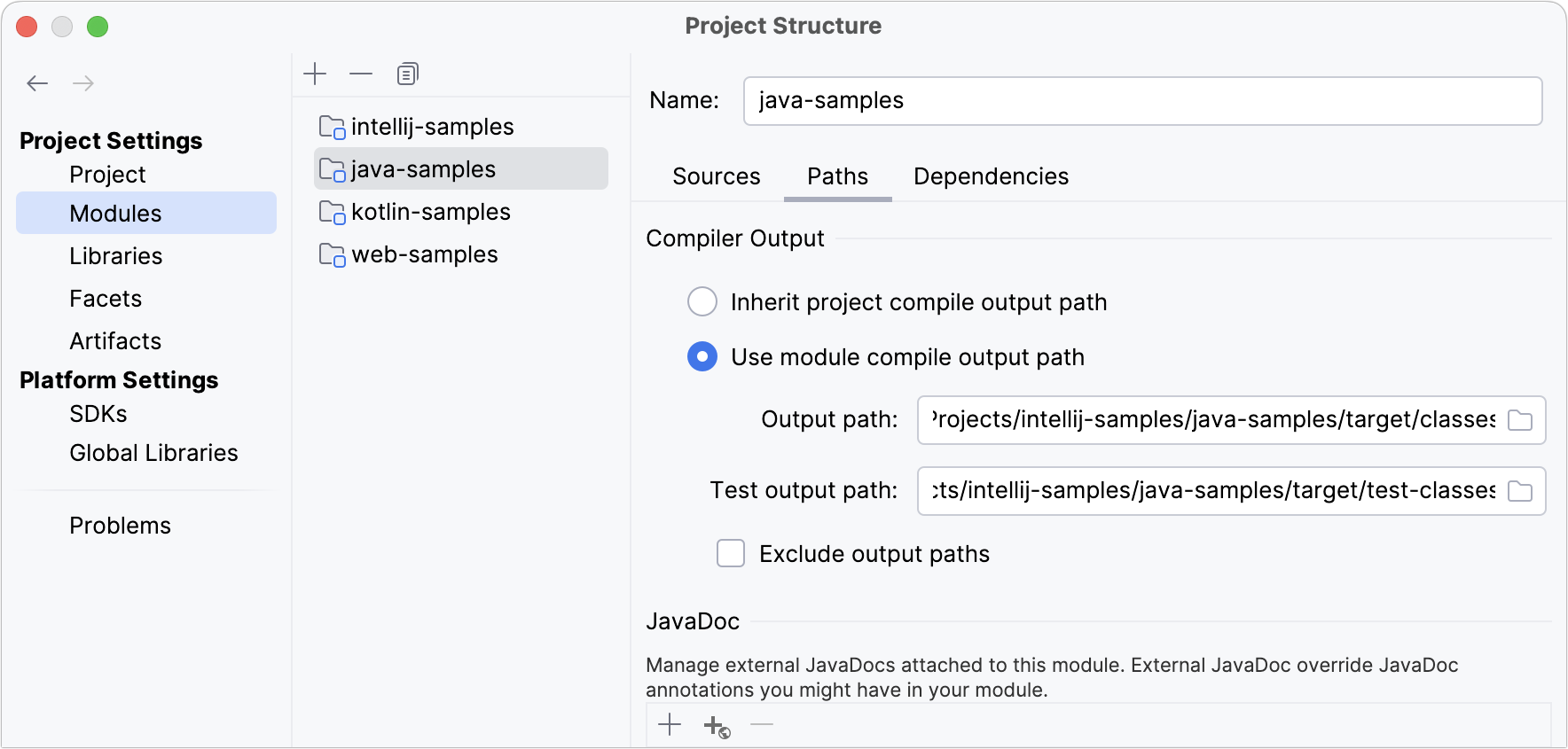Open the Dependencies tab

click(x=991, y=176)
